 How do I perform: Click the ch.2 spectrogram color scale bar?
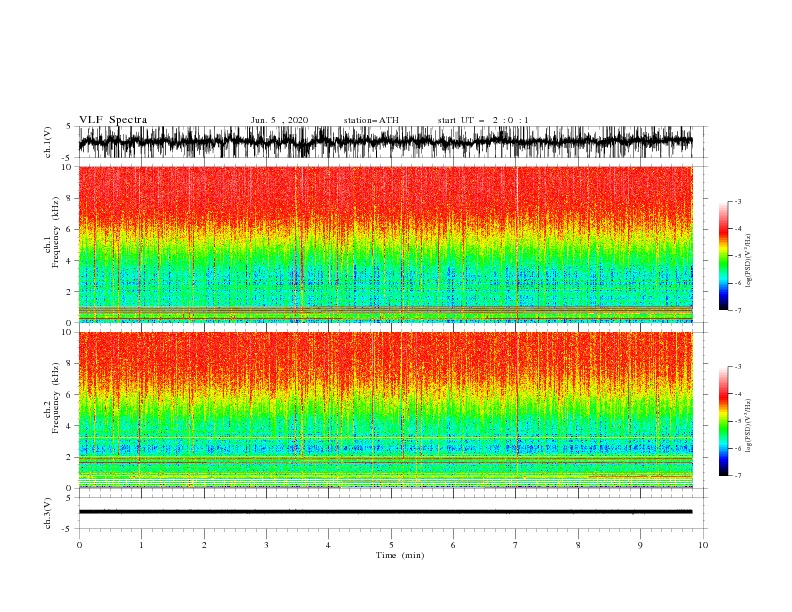tap(724, 421)
